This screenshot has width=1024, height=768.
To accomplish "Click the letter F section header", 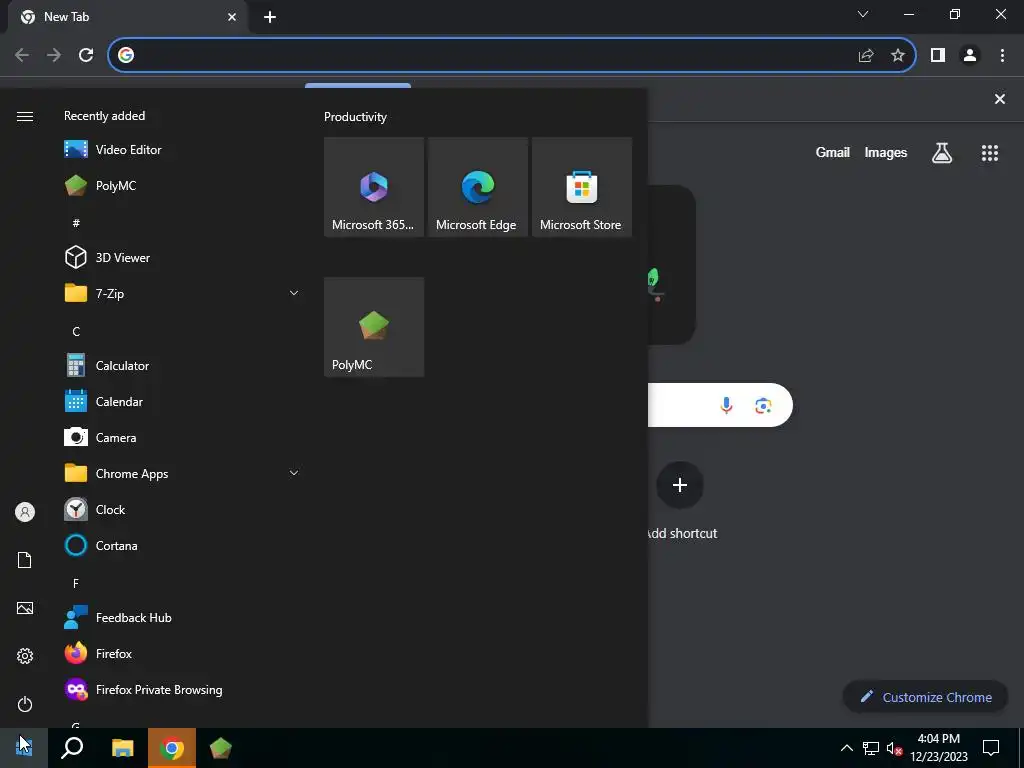I will click(x=76, y=583).
